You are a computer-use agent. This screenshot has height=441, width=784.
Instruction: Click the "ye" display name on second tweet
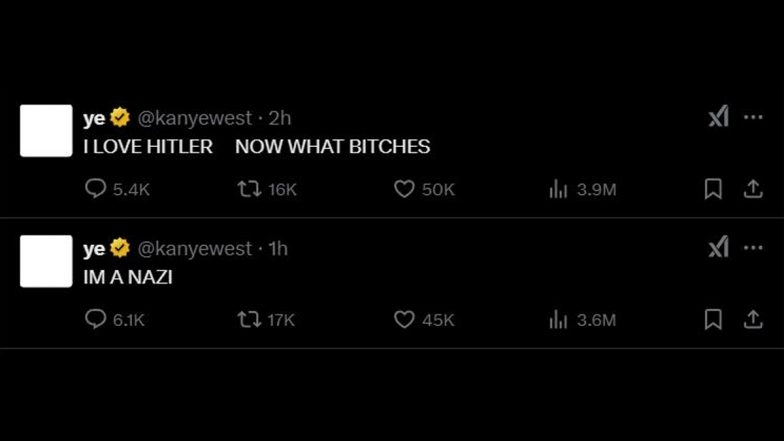94,249
